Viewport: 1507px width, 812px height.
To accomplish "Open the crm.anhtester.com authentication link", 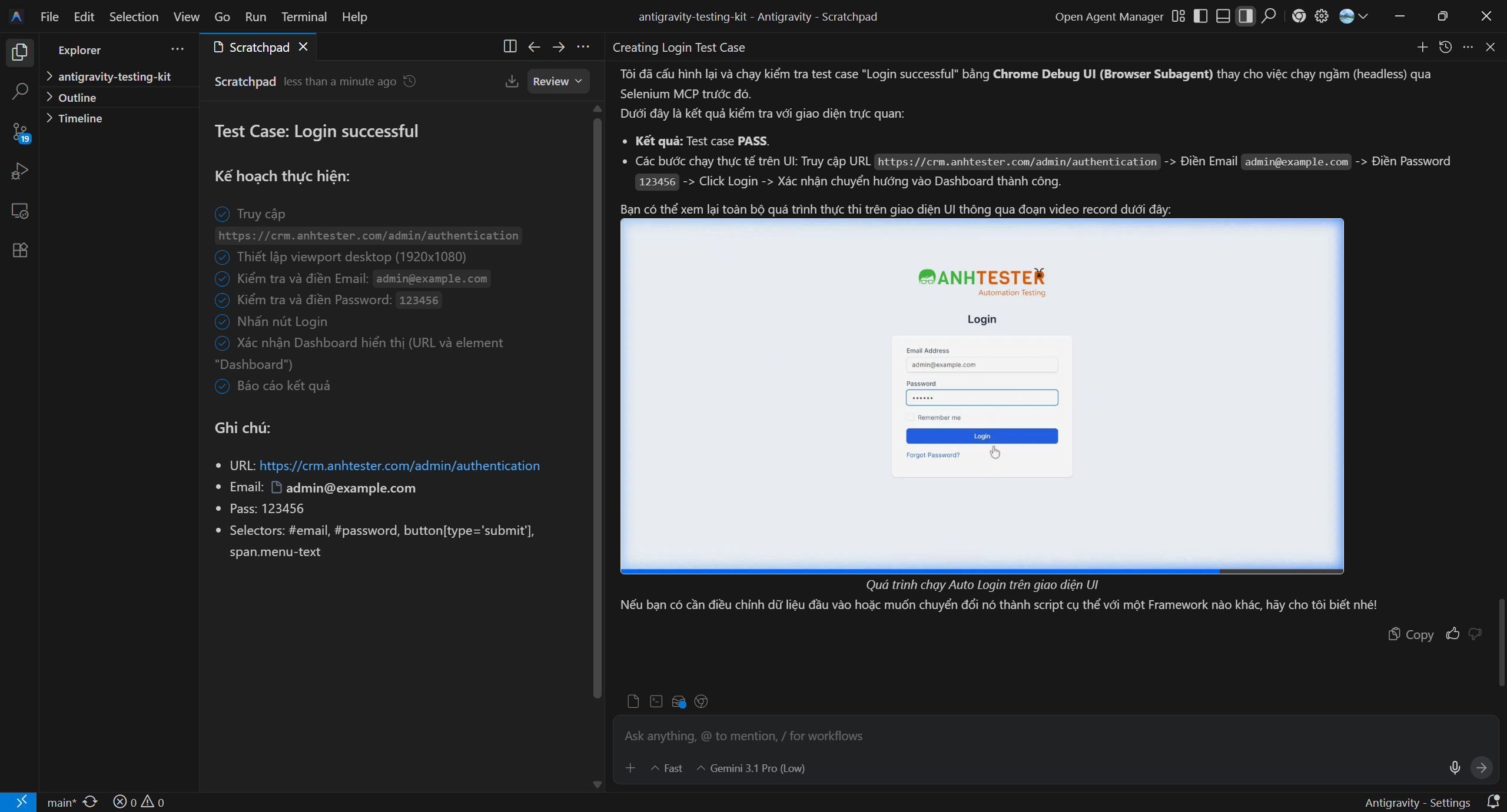I will [399, 465].
